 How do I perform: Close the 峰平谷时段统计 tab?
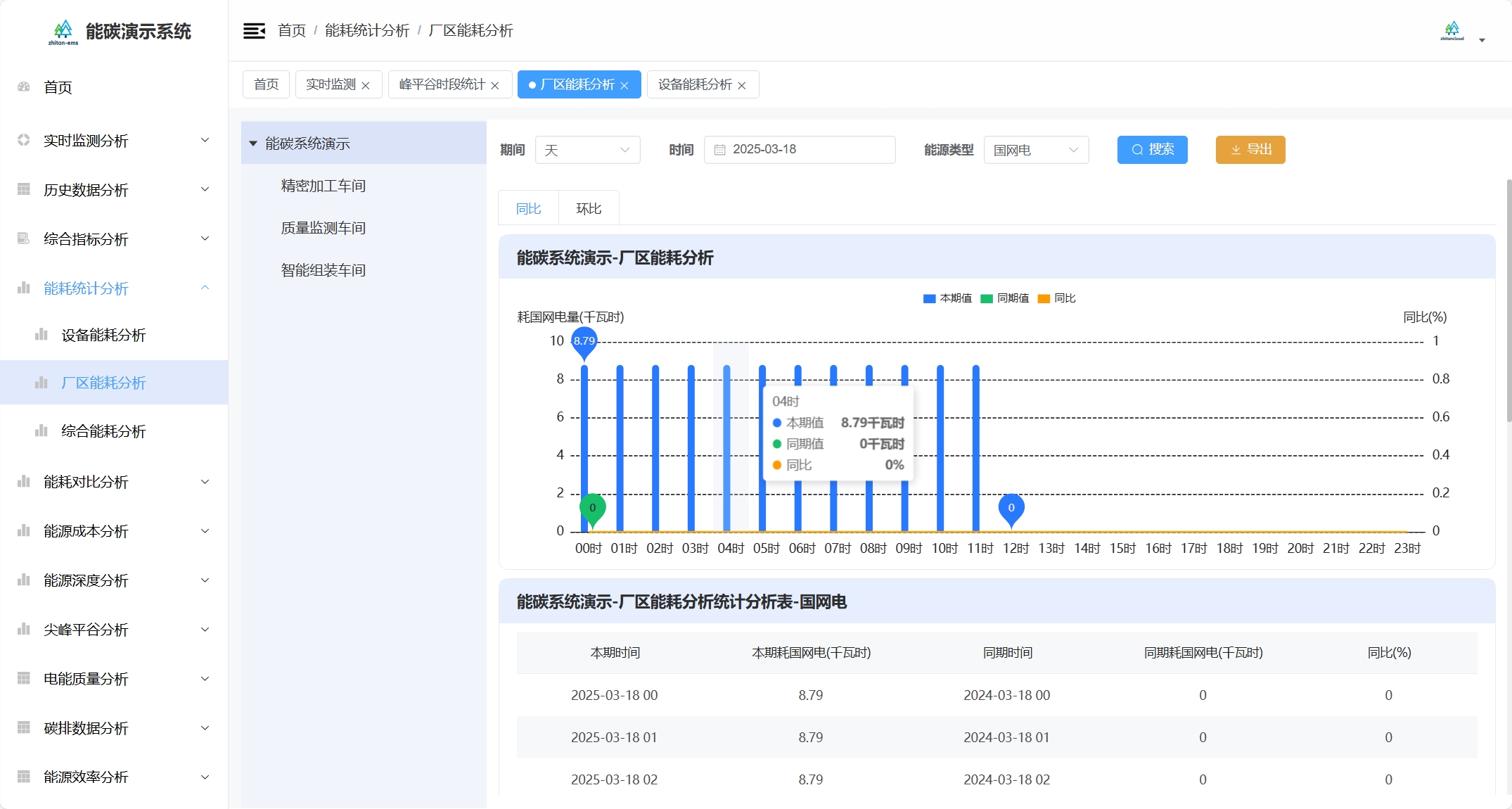(495, 85)
